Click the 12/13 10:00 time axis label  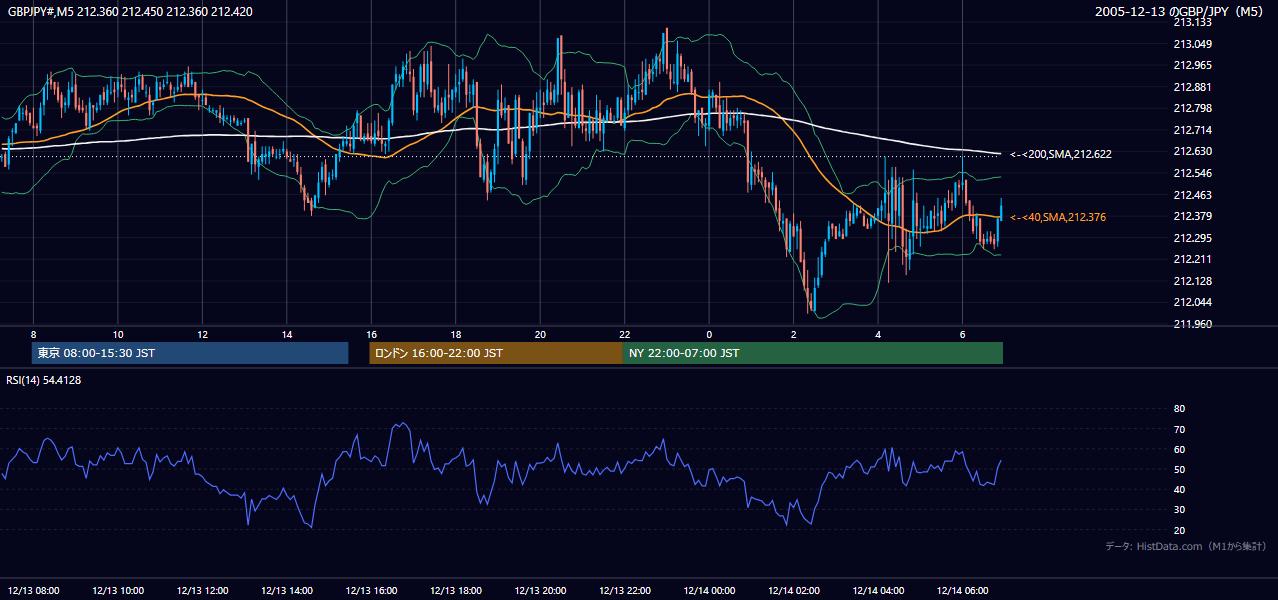pos(118,591)
